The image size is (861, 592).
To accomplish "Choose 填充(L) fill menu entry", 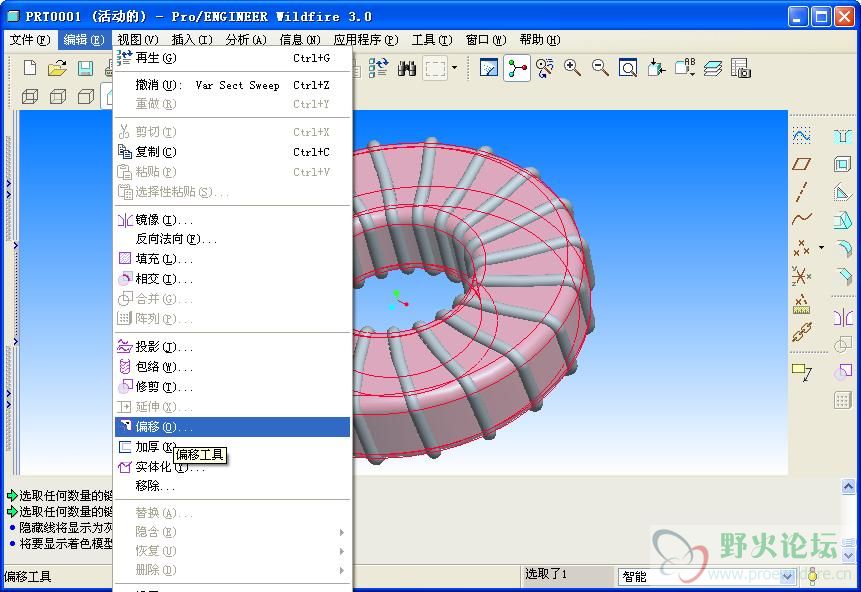I will [232, 259].
